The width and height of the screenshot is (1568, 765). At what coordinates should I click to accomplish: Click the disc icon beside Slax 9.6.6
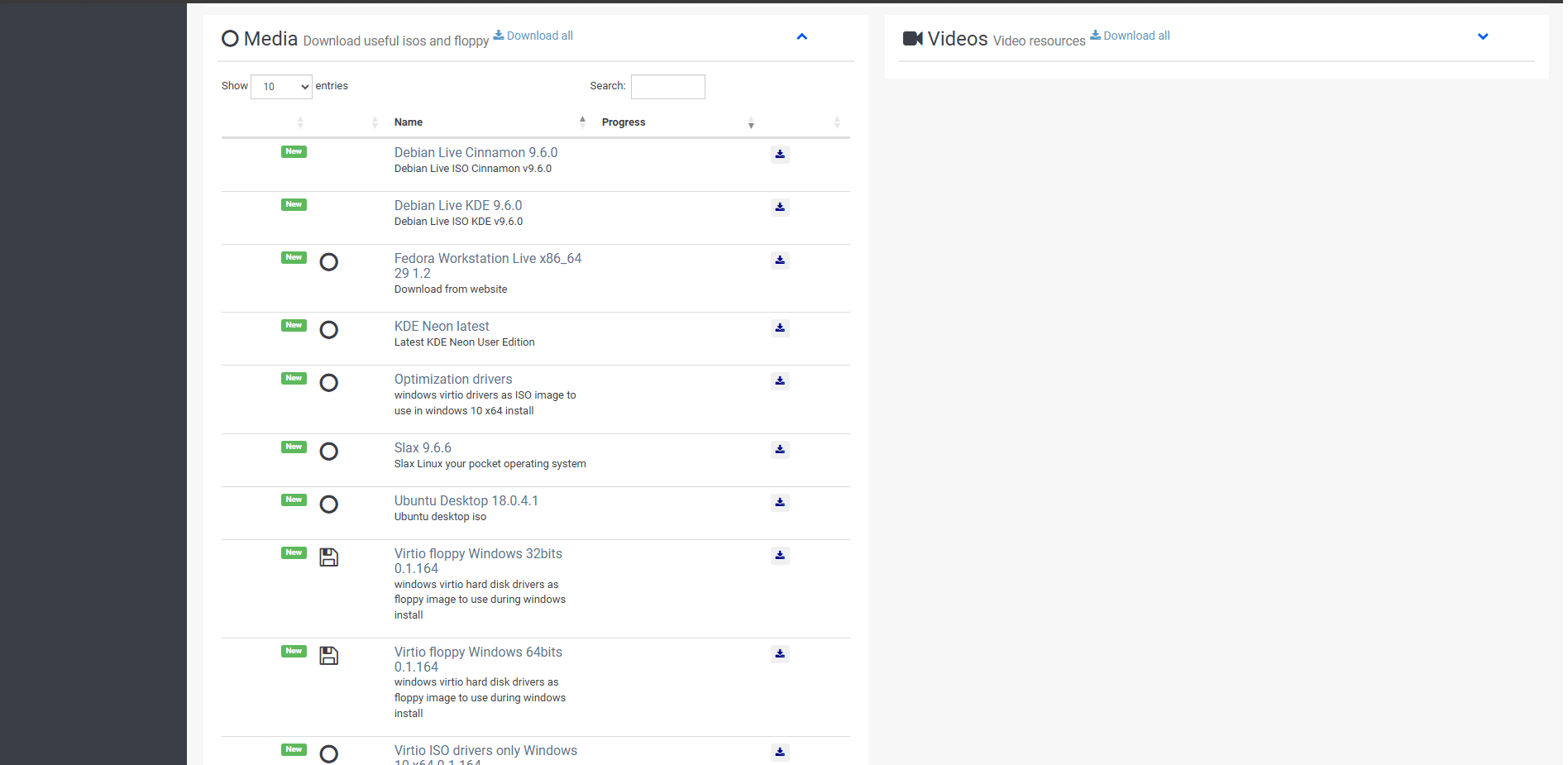(x=328, y=452)
